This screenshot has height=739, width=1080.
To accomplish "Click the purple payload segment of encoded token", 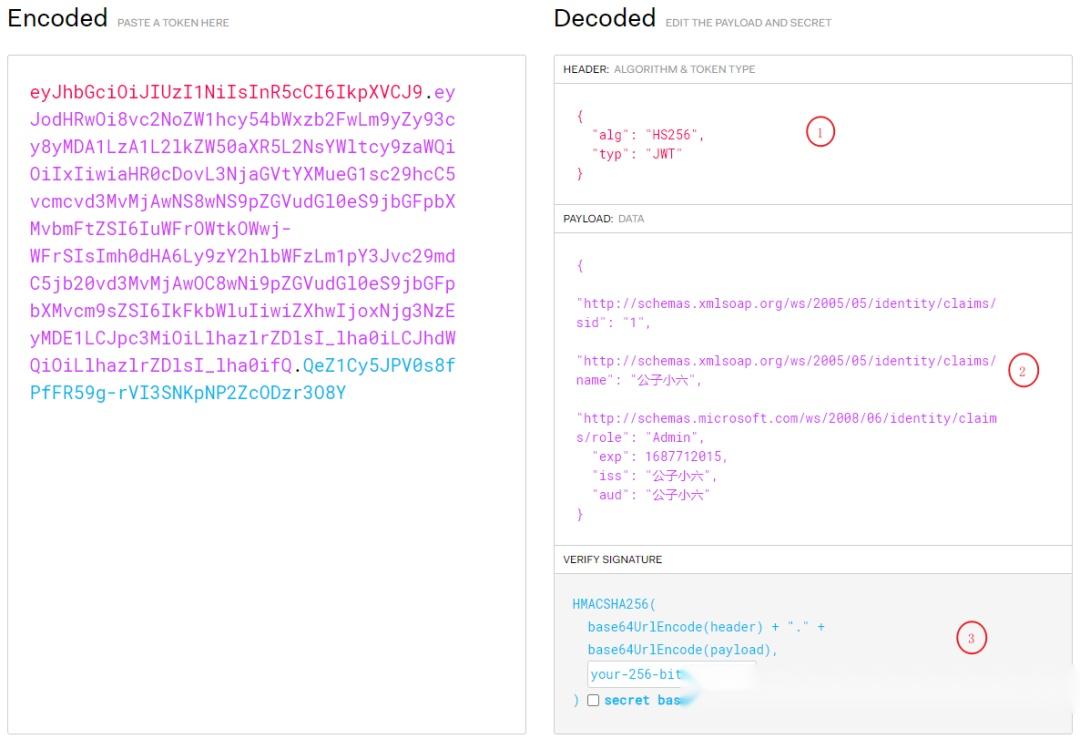I will click(242, 229).
